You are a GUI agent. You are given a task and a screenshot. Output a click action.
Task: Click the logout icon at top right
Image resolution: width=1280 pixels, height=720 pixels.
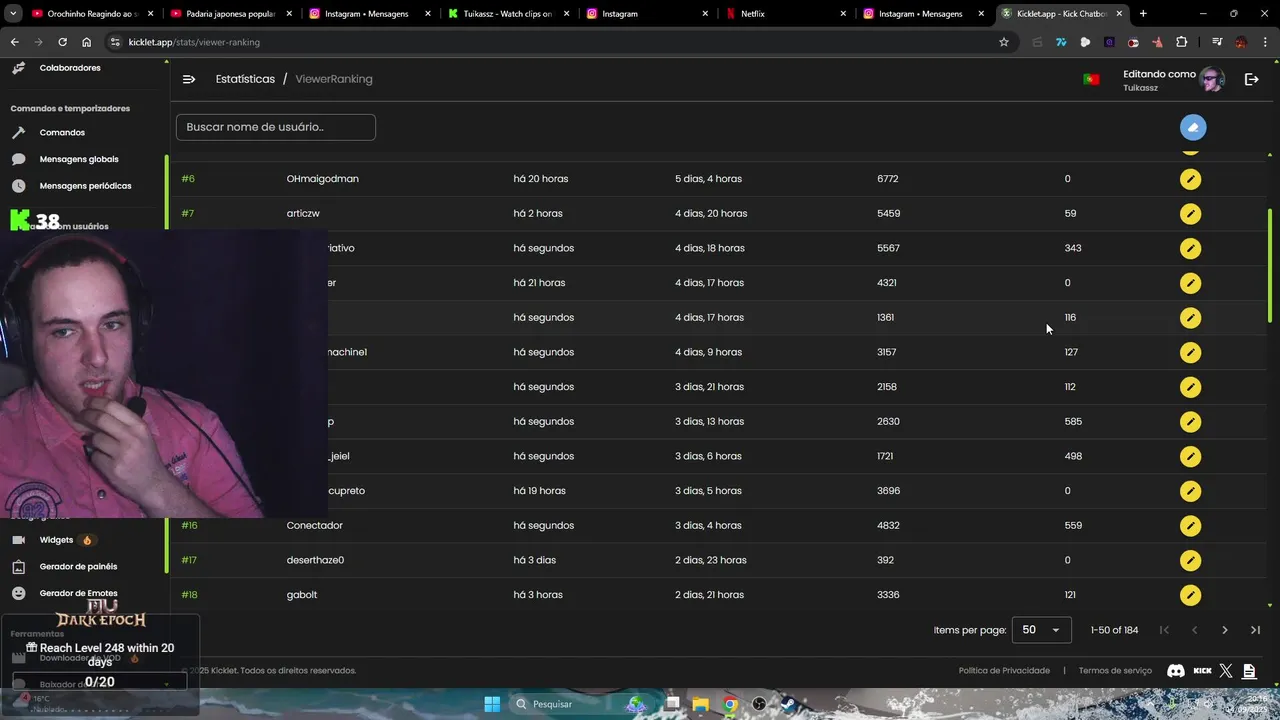1251,79
